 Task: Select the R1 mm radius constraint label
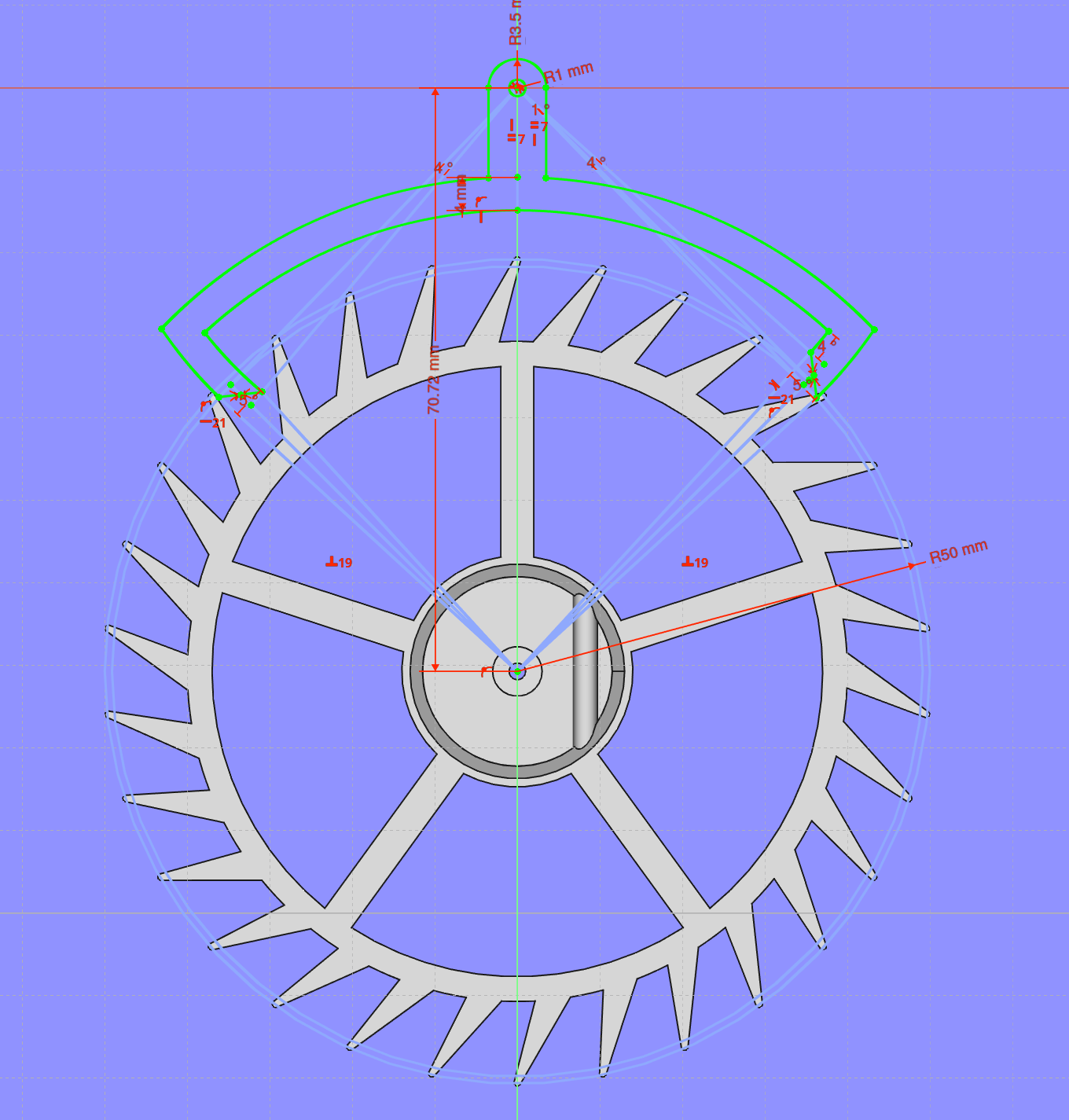coord(568,73)
